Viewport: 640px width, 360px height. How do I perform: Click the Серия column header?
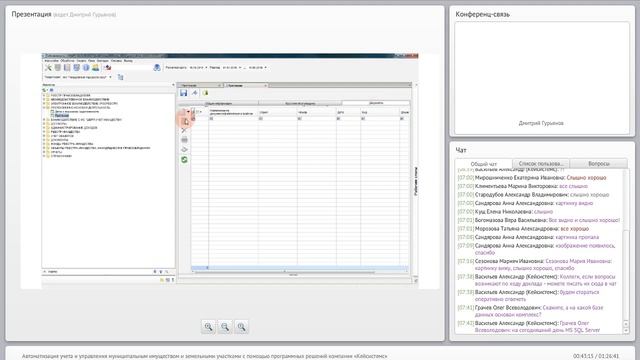[x=278, y=112]
